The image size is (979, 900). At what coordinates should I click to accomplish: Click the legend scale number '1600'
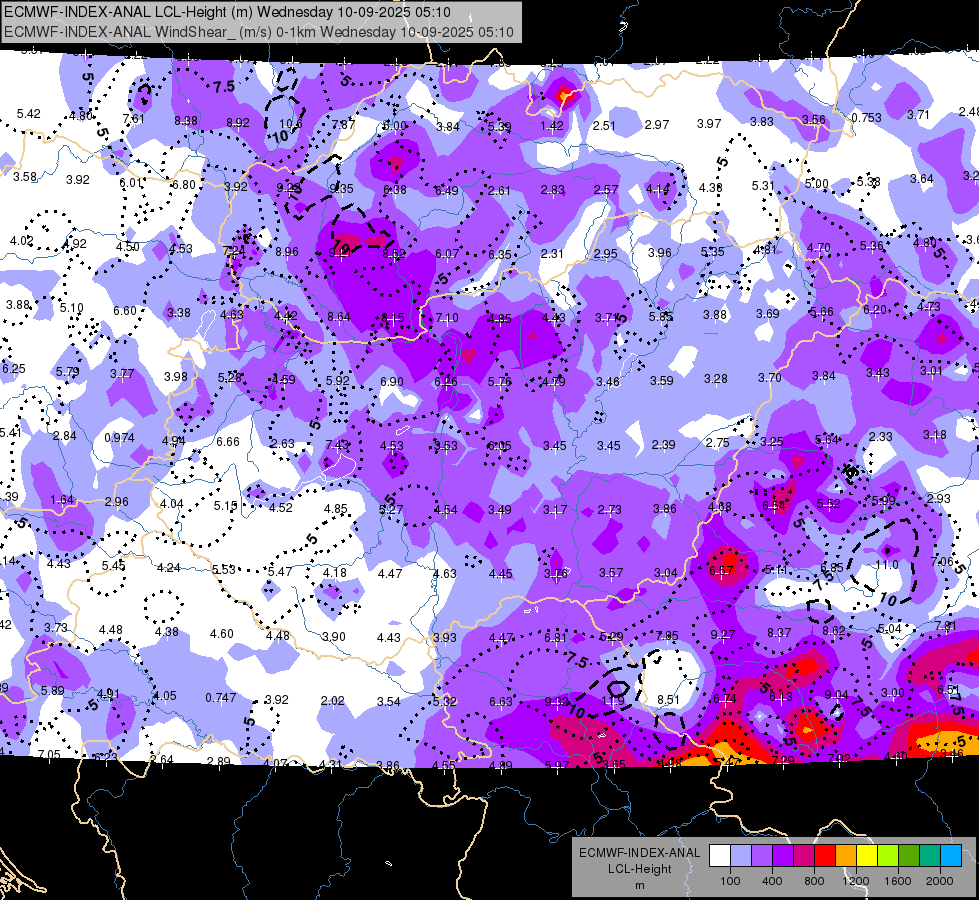pos(897,881)
